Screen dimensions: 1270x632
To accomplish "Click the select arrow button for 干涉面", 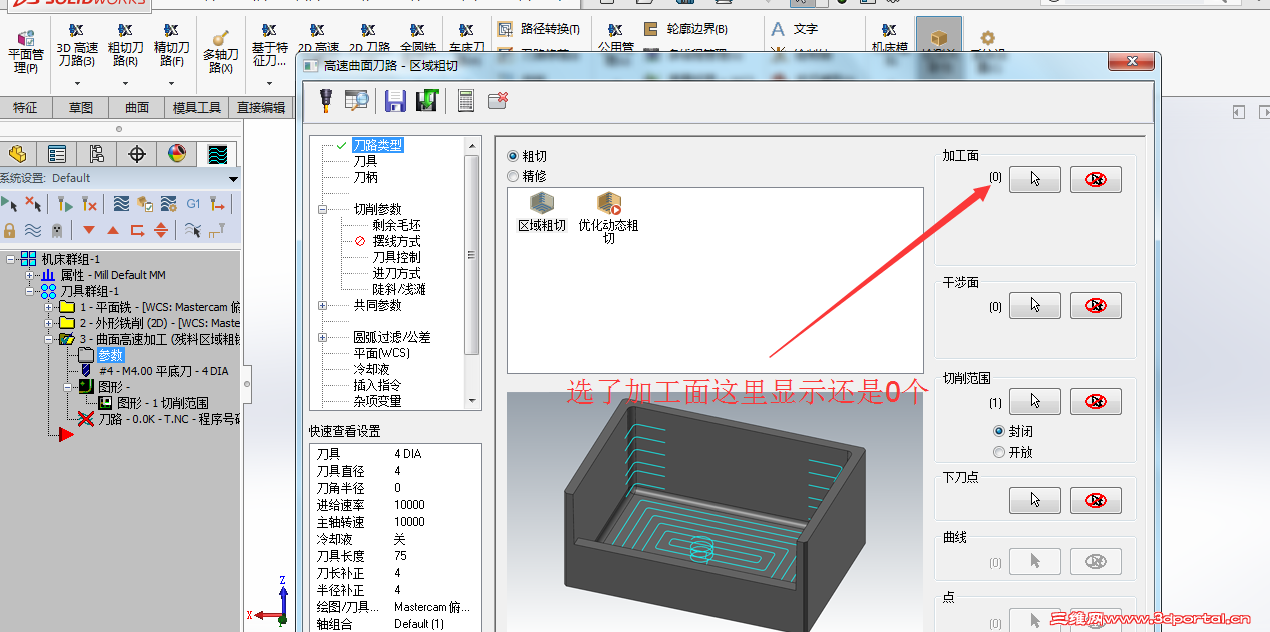I will [x=1034, y=305].
